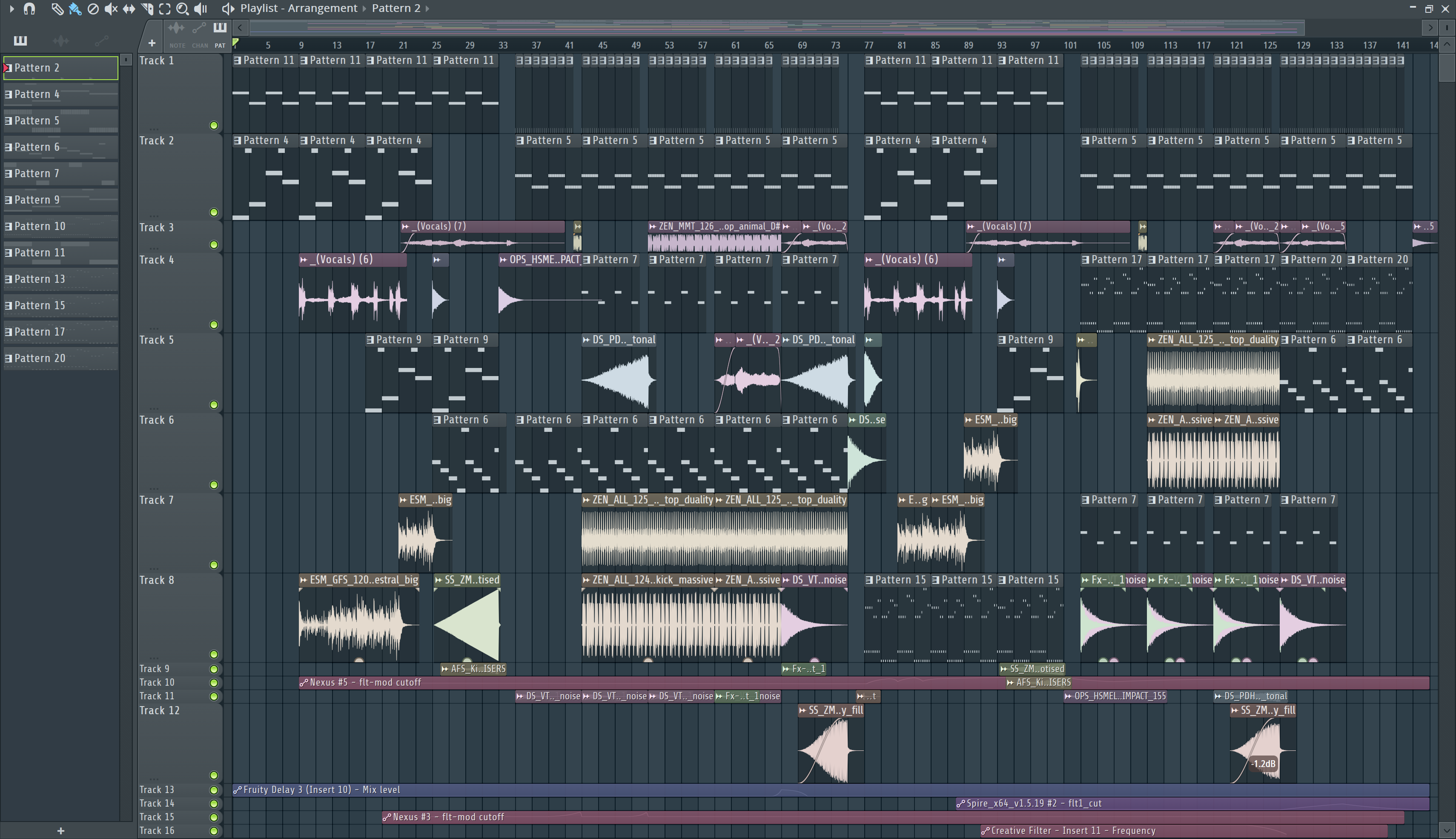Jump to bar 49 on timeline ruler
Image resolution: width=1456 pixels, height=839 pixels.
pos(636,45)
